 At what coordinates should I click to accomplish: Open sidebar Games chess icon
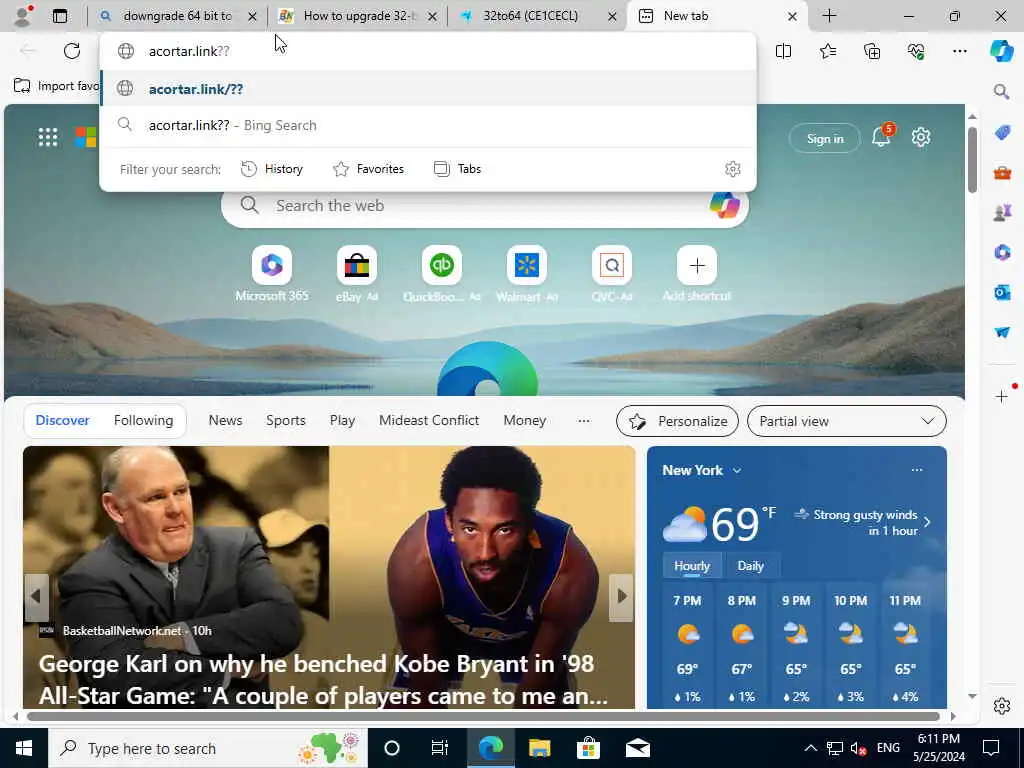tap(1002, 212)
